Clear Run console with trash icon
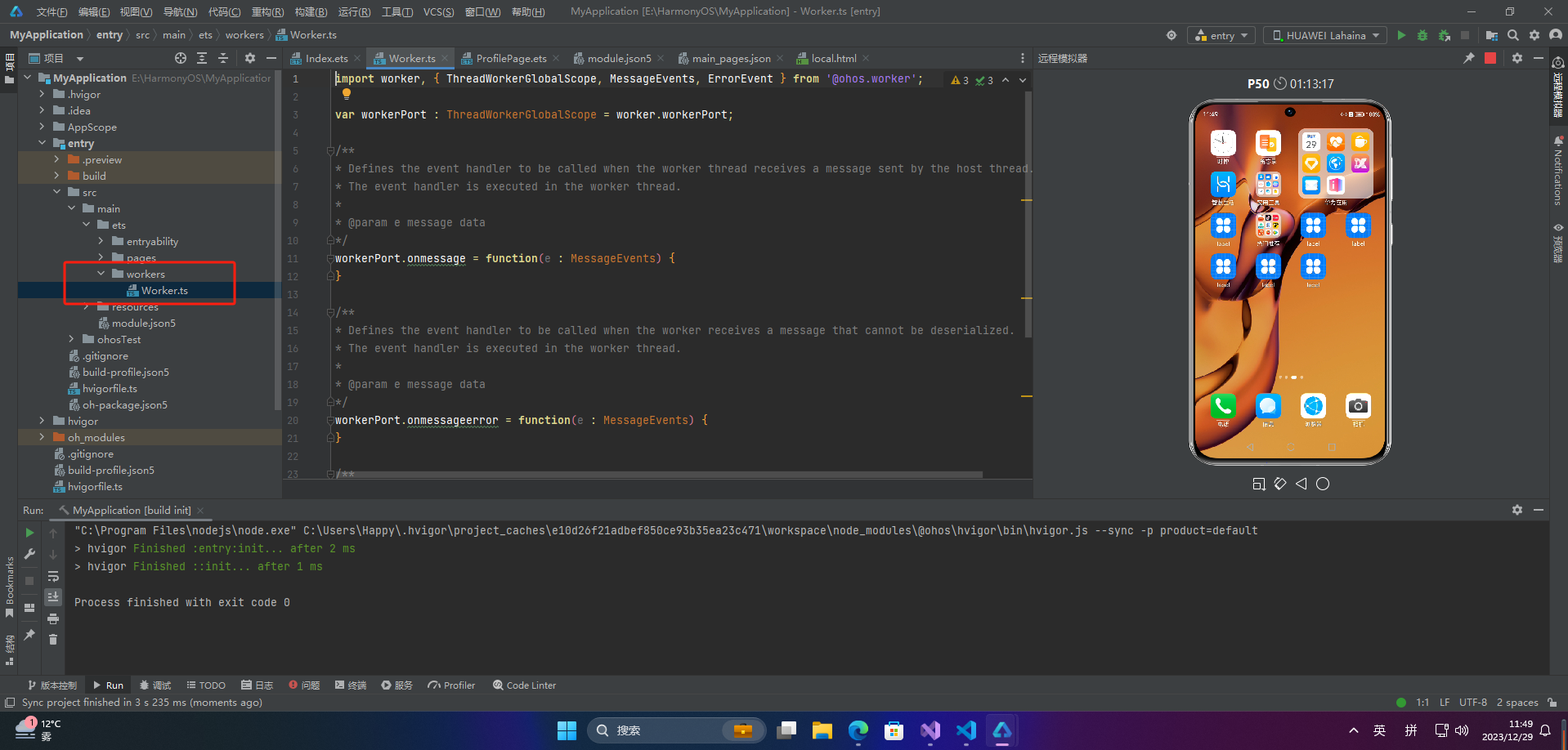The width and height of the screenshot is (1568, 750). tap(53, 640)
